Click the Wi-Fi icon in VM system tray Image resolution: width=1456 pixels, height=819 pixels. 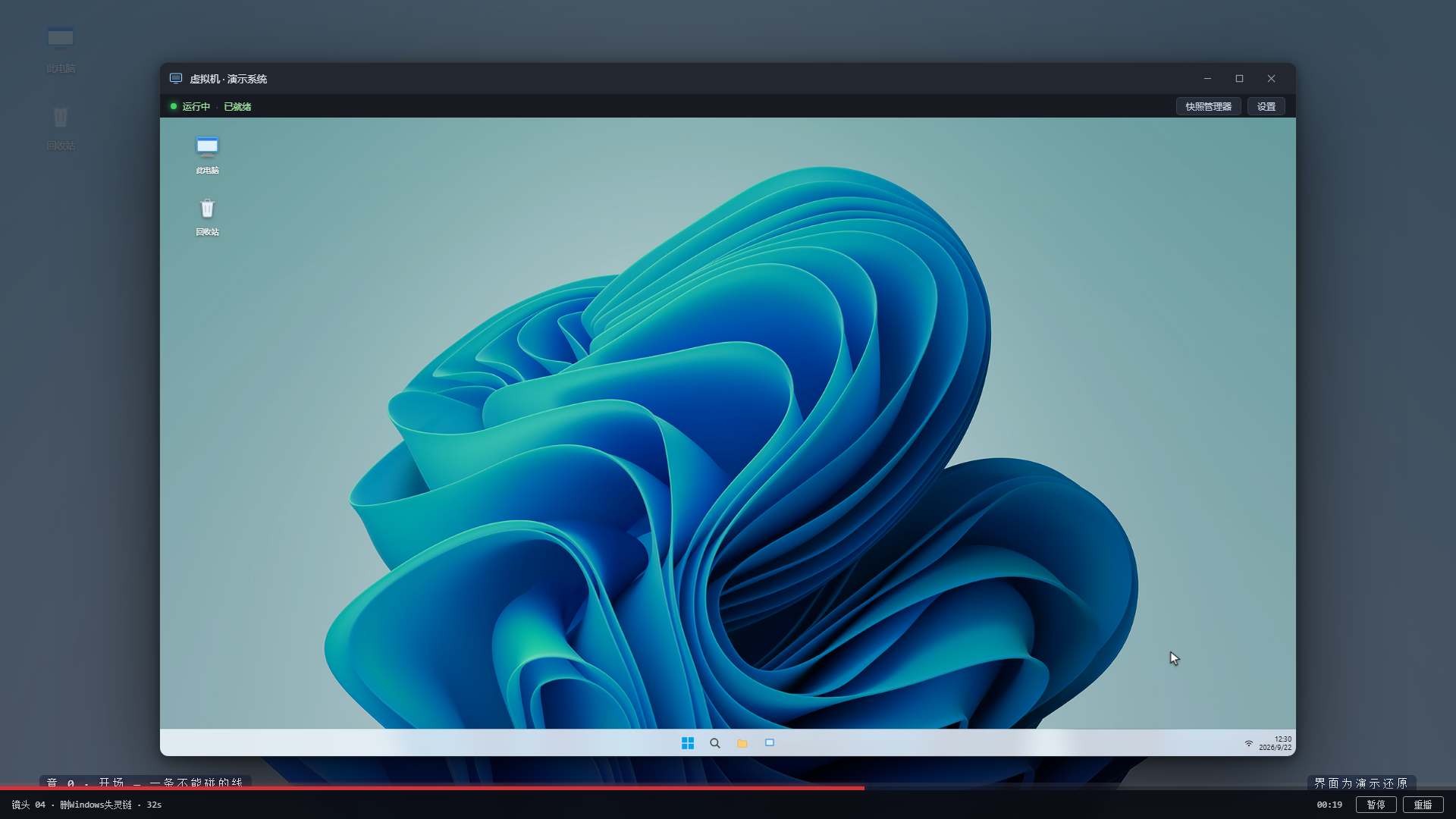pos(1248,743)
